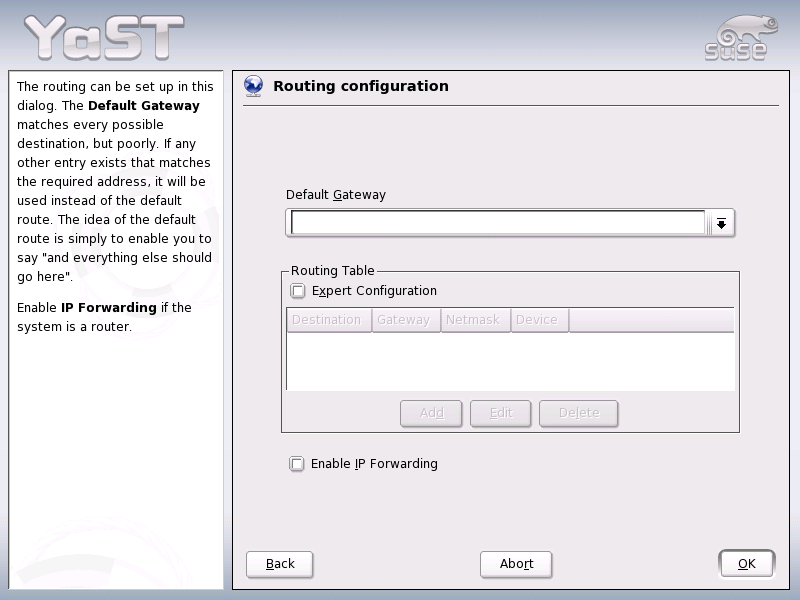Click the Add button in Routing Table
The image size is (800, 600).
[x=431, y=413]
